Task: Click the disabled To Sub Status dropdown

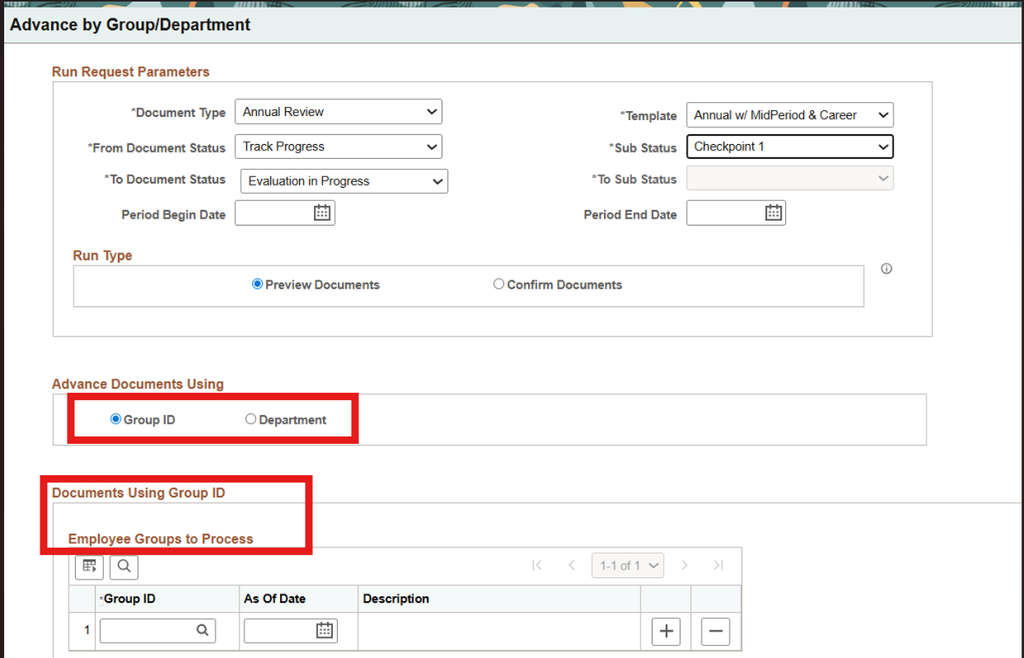Action: point(790,178)
